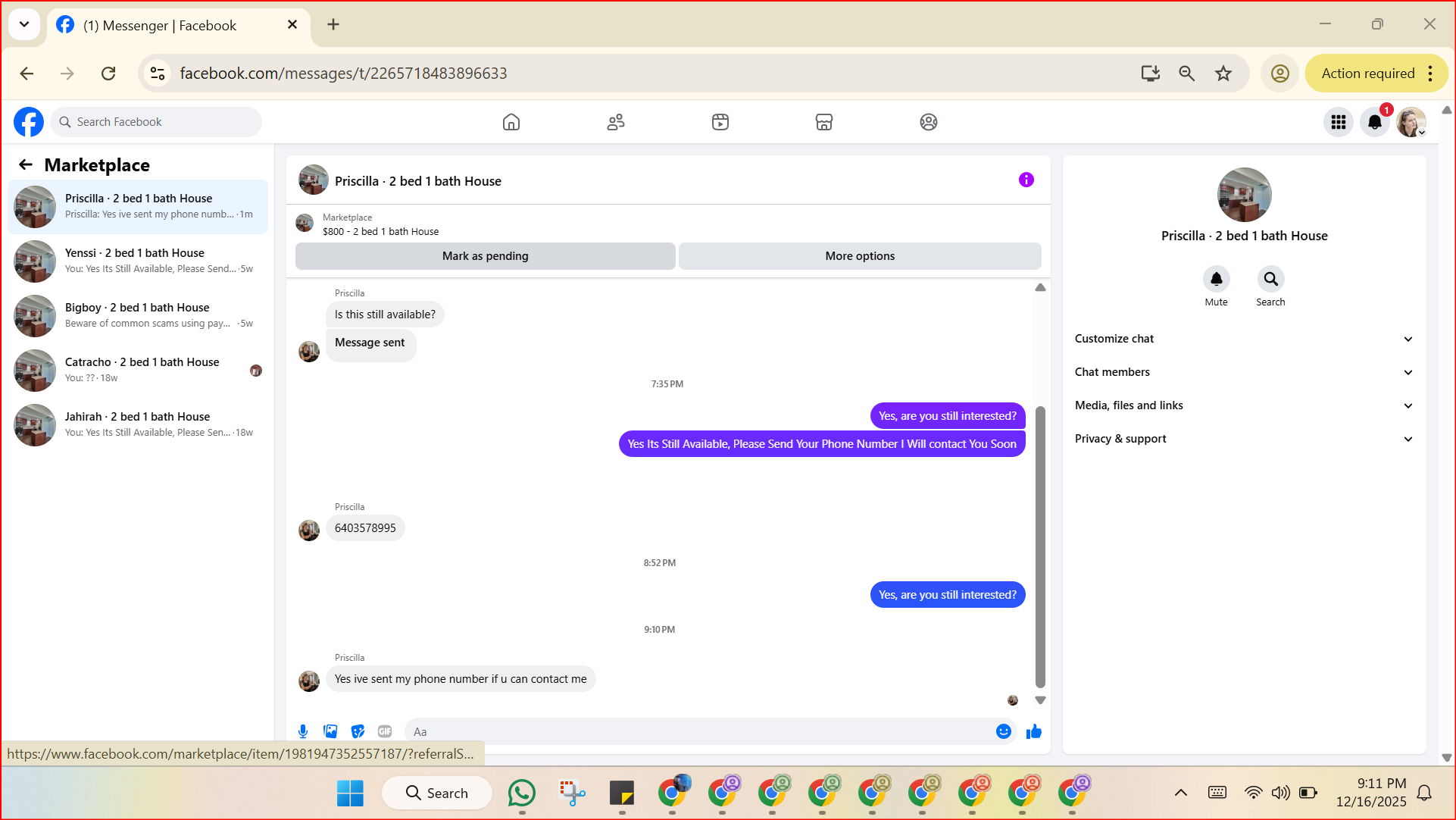Click the 6403578995 phone number message
Image resolution: width=1456 pixels, height=820 pixels.
(365, 528)
